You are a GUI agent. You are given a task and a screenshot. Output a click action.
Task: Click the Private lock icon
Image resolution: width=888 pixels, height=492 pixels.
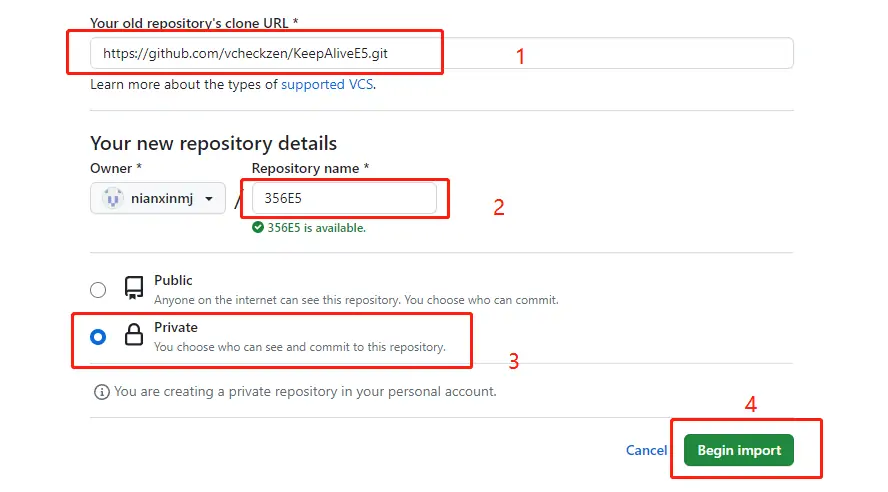[x=133, y=336]
